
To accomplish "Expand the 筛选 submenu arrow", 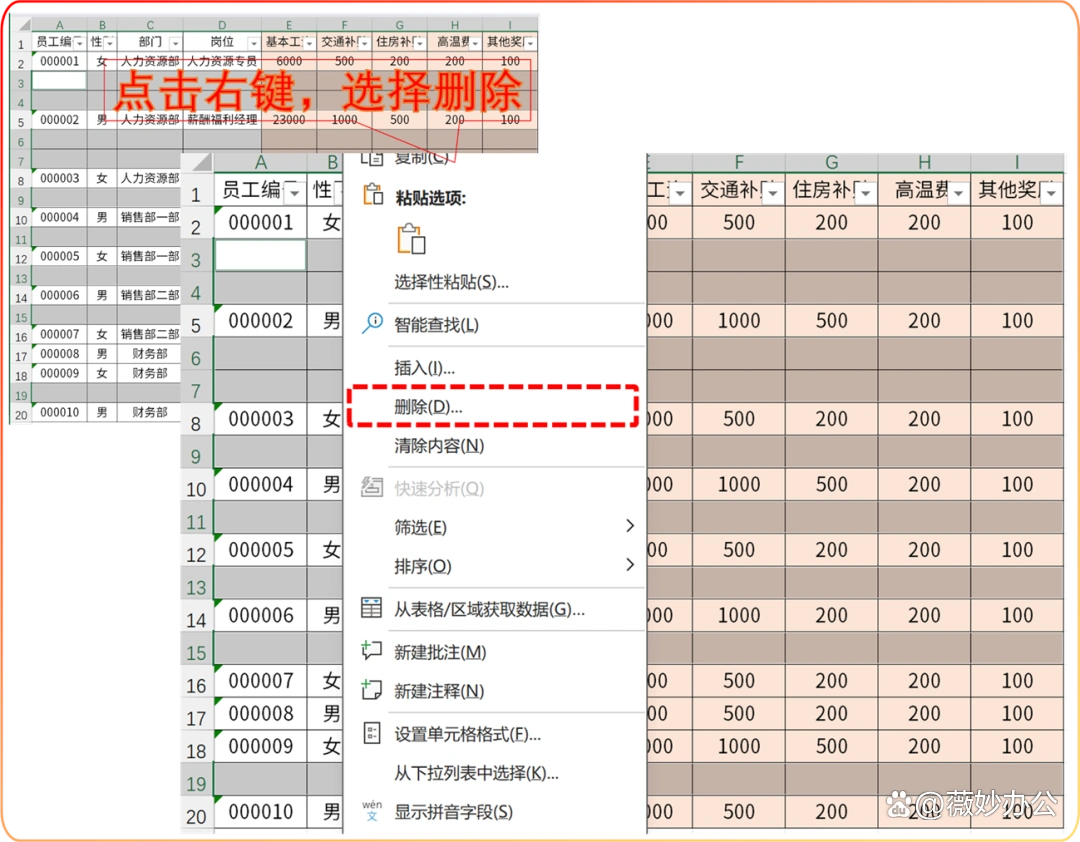I will tap(630, 525).
